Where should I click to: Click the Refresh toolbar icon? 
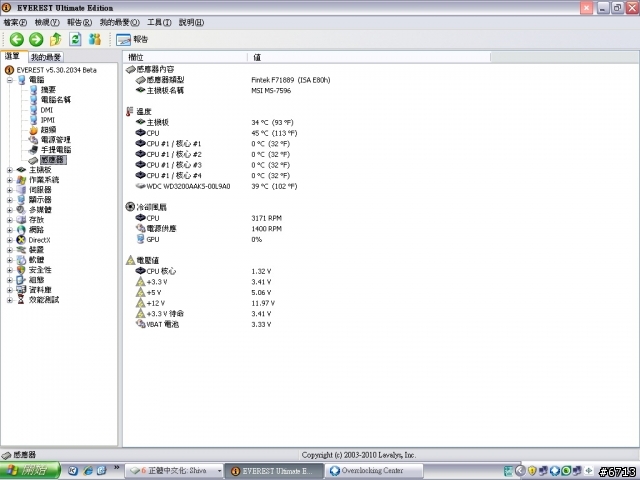coord(75,40)
